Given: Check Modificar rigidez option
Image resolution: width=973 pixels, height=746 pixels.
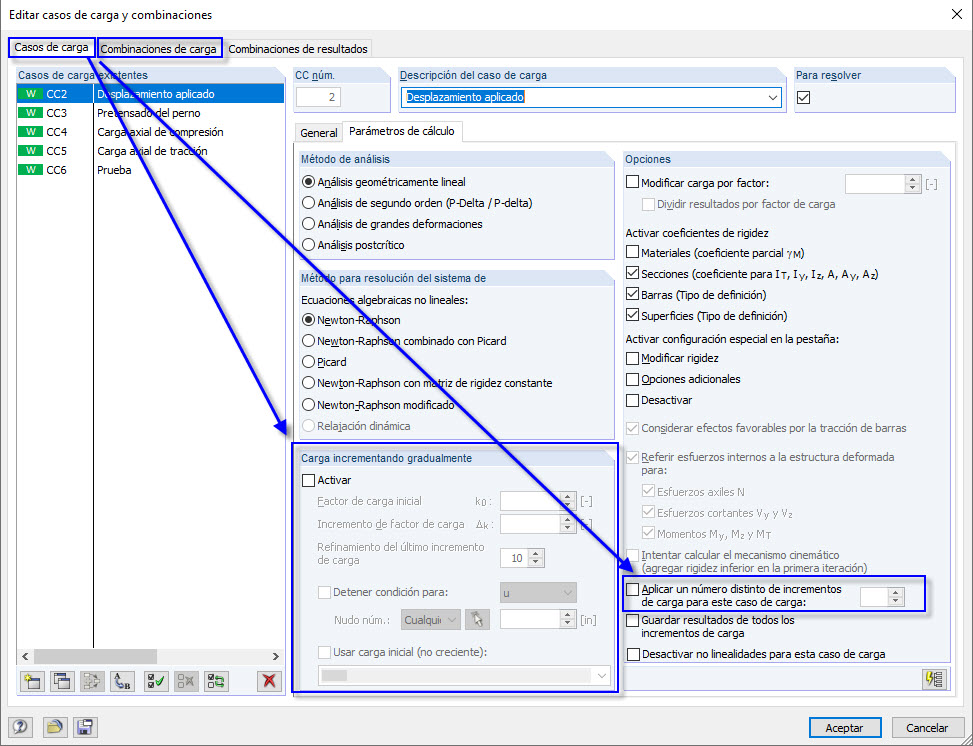Looking at the screenshot, I should pyautogui.click(x=632, y=358).
